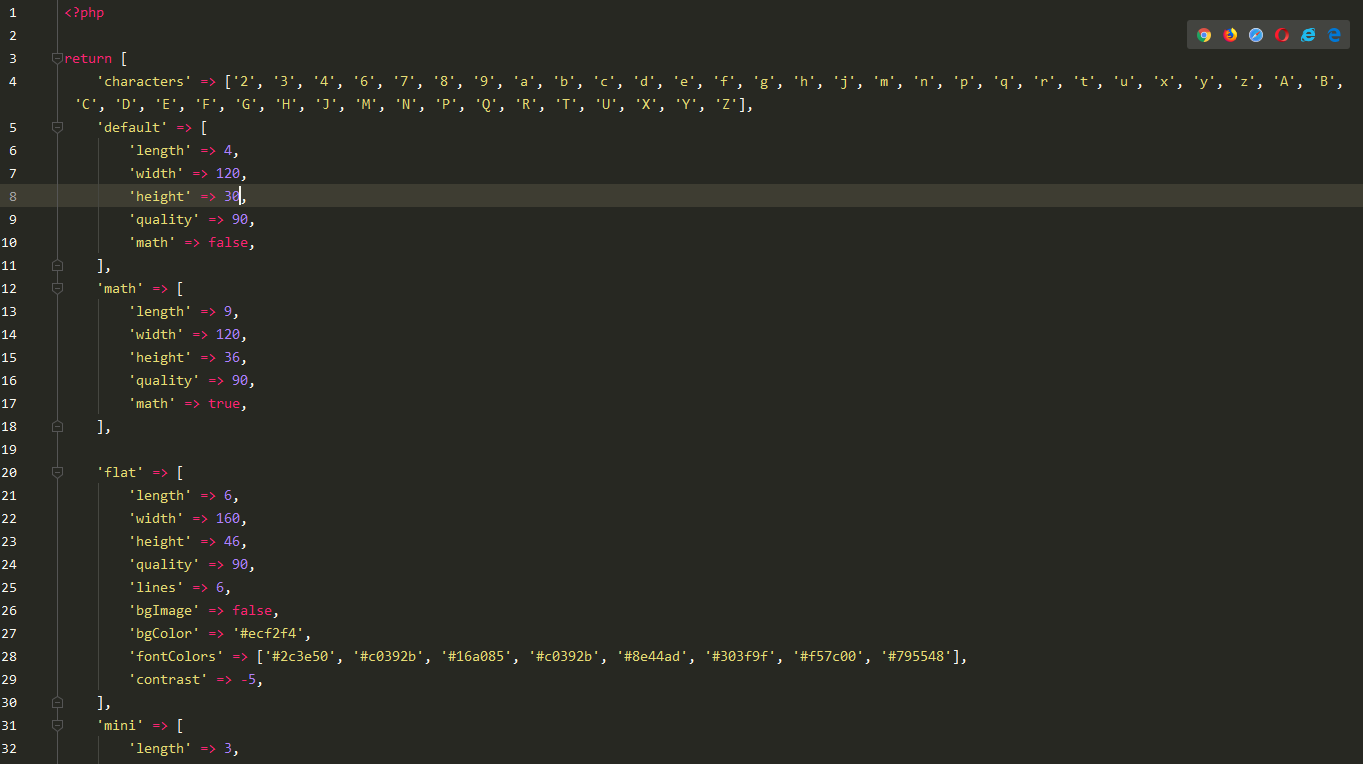The image size is (1363, 764).
Task: Click line number 8 in the gutter
Action: tap(13, 196)
